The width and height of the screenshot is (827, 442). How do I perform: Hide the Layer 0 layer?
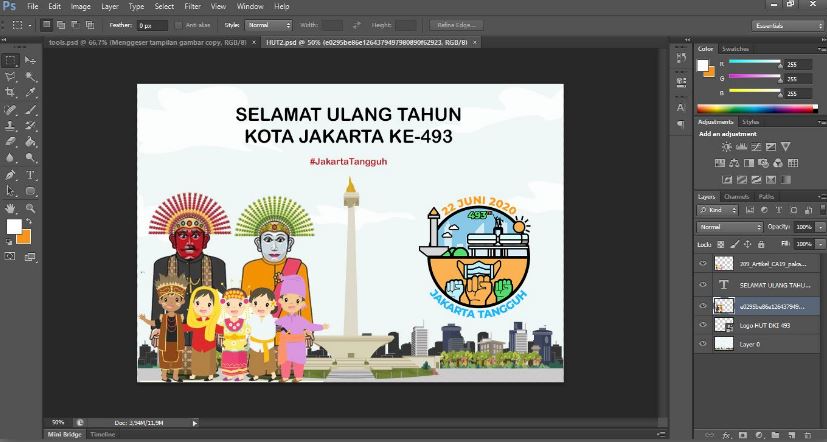point(703,344)
